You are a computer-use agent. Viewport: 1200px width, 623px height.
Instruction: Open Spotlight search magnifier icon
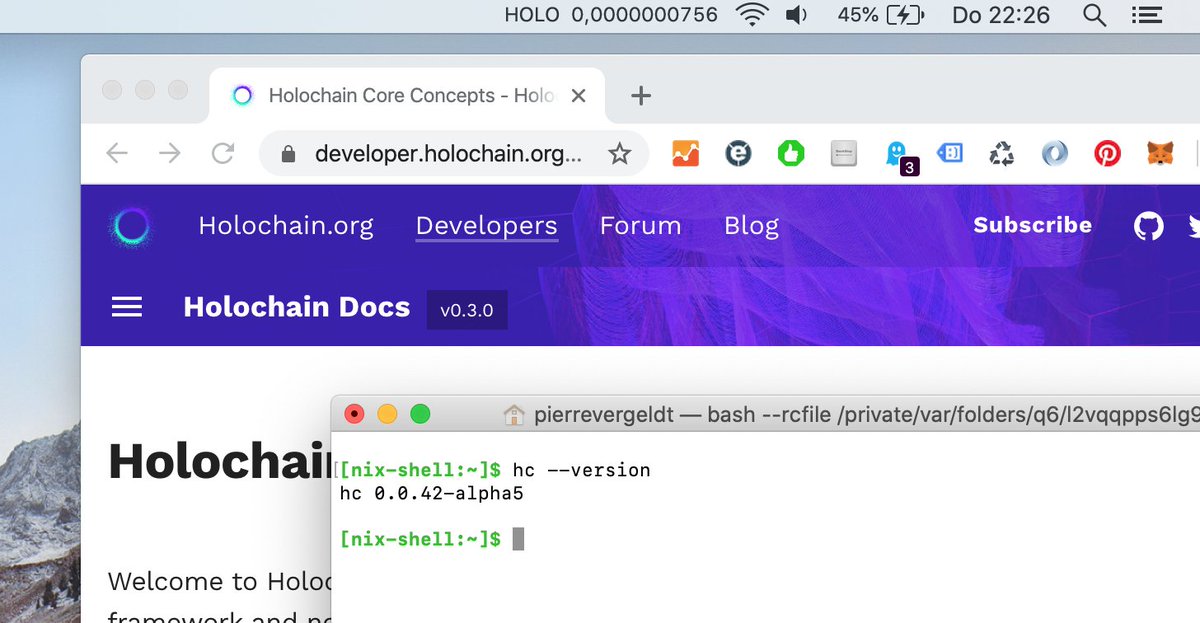[1095, 15]
